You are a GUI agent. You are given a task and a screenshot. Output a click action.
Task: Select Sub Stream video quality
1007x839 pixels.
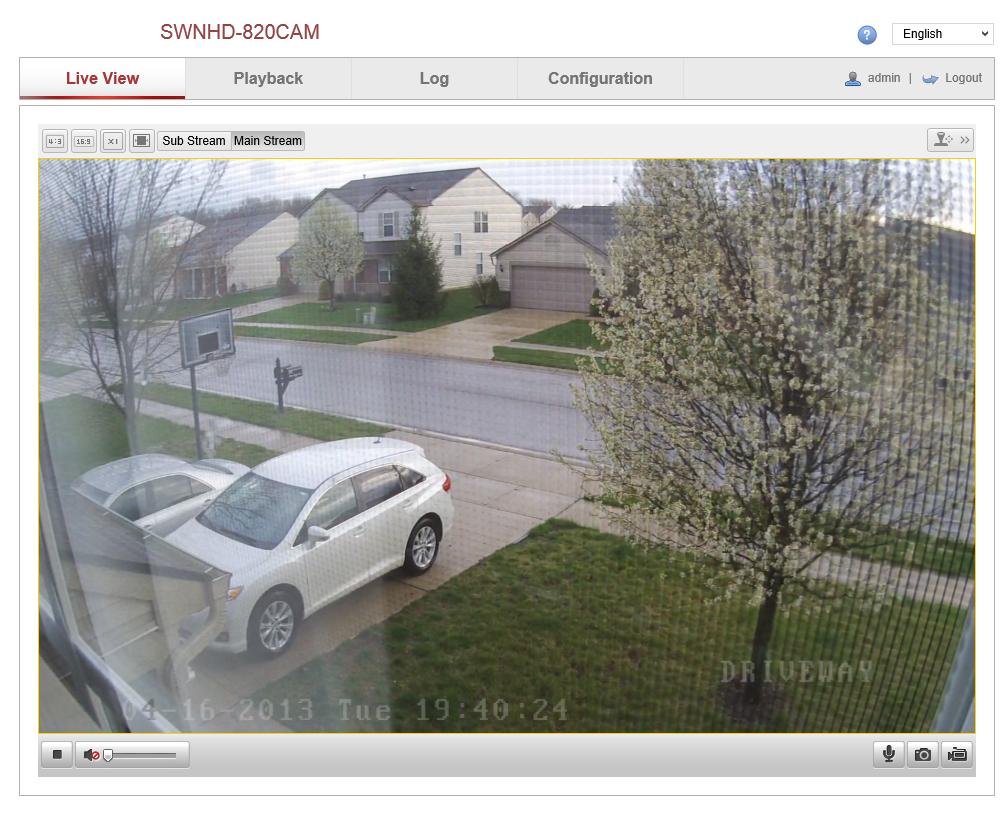click(194, 141)
